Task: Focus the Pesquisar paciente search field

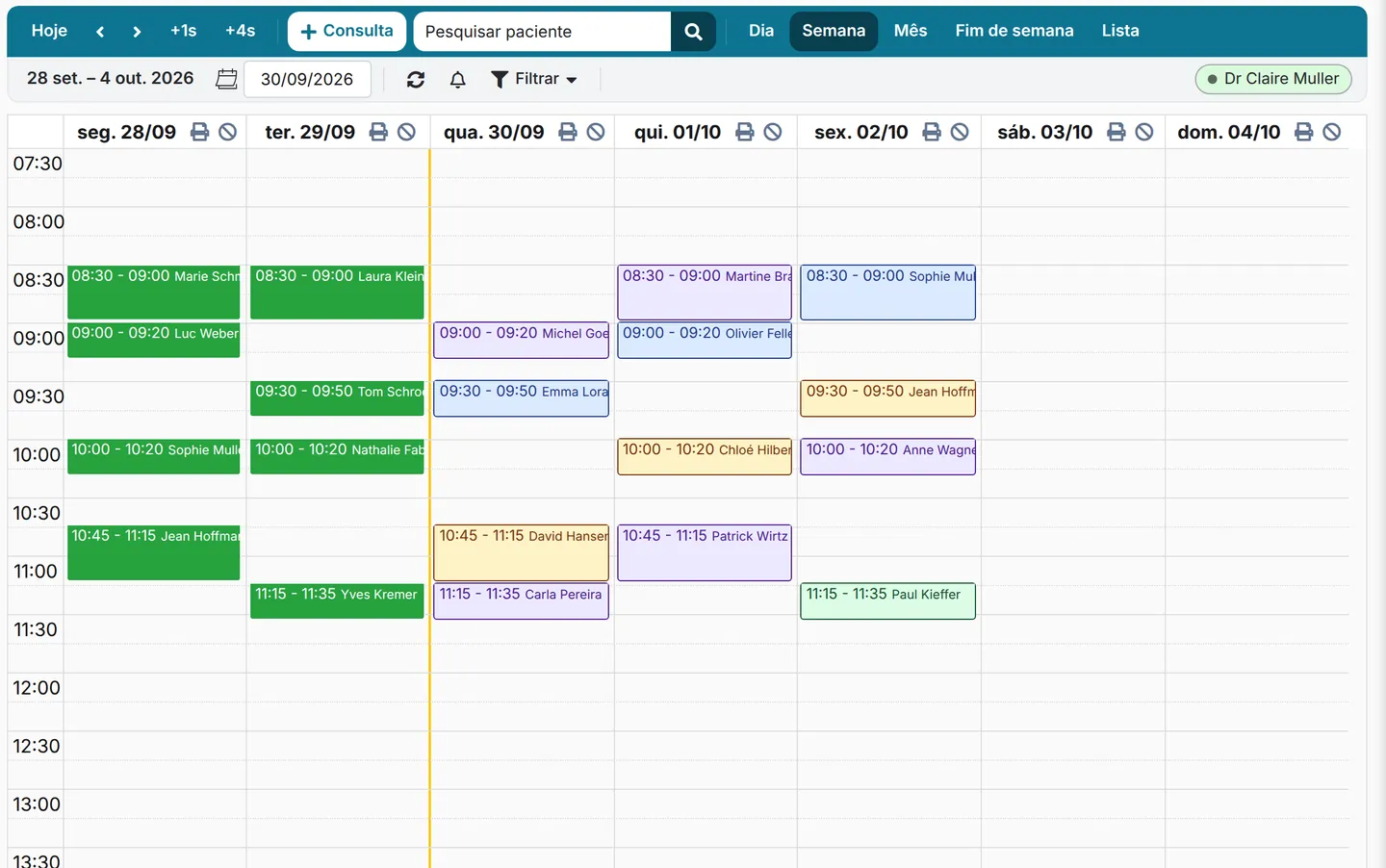Action: click(542, 32)
